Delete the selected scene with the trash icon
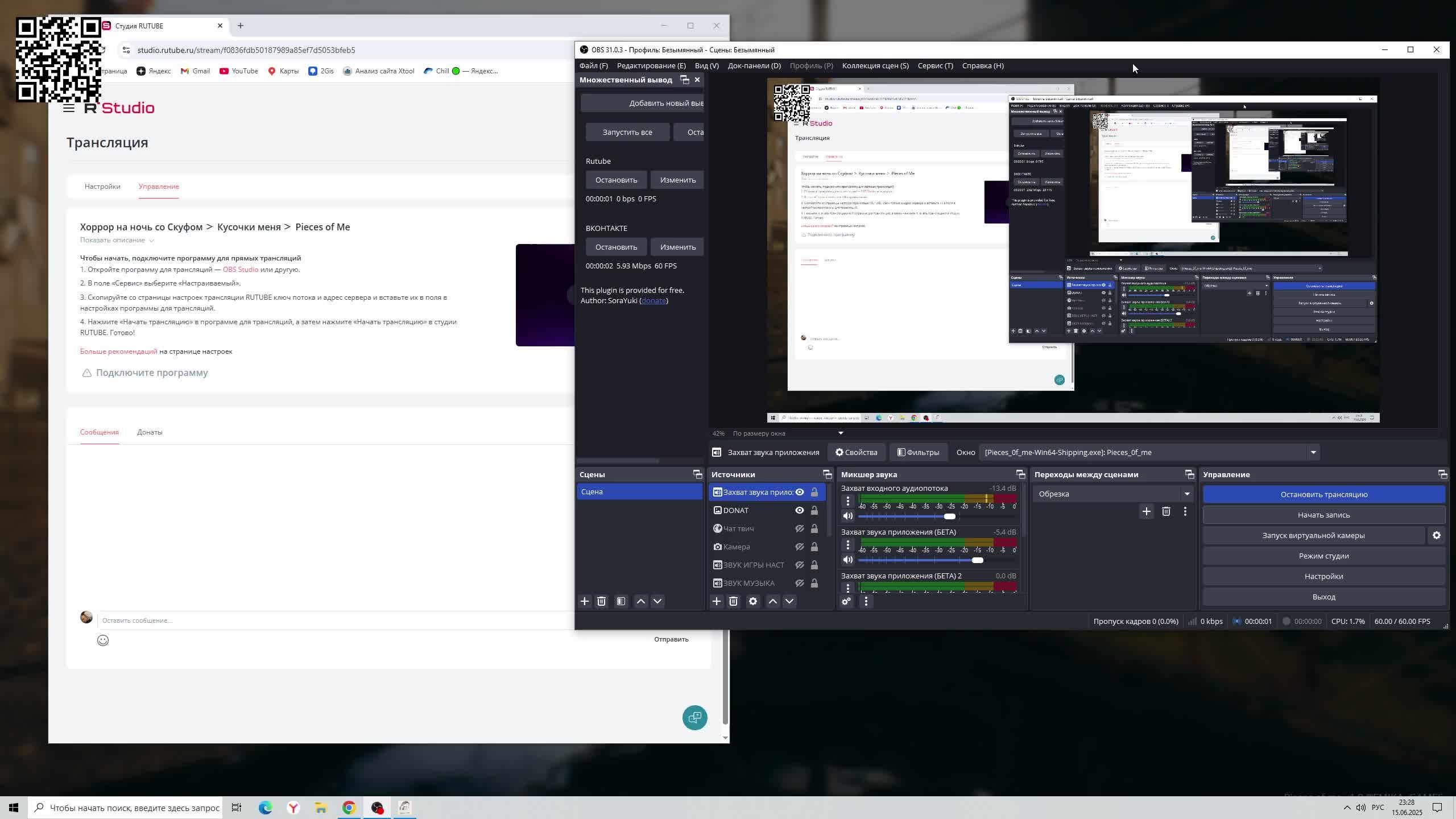This screenshot has height=819, width=1456. point(602,601)
